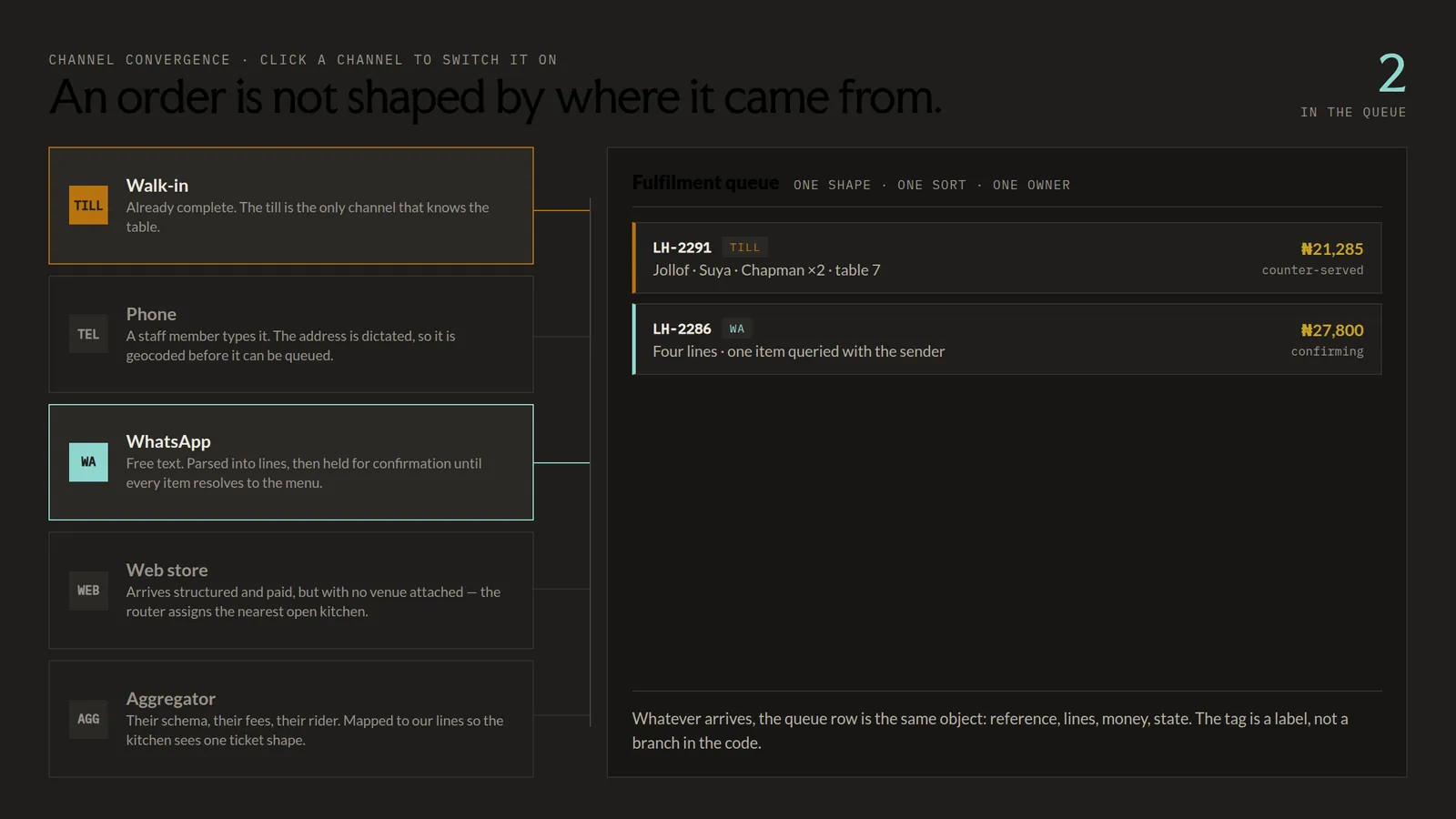This screenshot has height=819, width=1456.
Task: Switch on the Phone channel card
Action: 291,334
